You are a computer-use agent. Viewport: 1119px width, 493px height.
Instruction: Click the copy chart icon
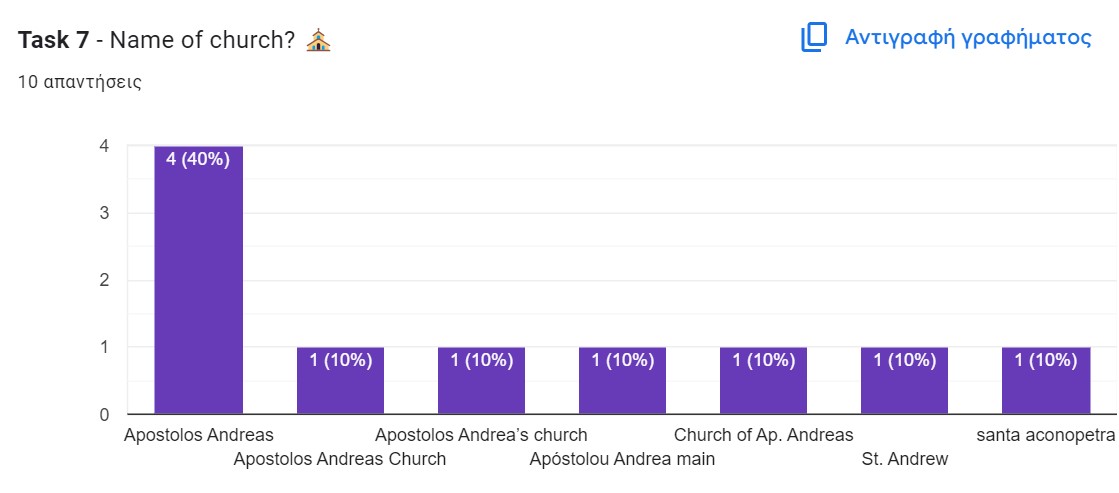(814, 38)
